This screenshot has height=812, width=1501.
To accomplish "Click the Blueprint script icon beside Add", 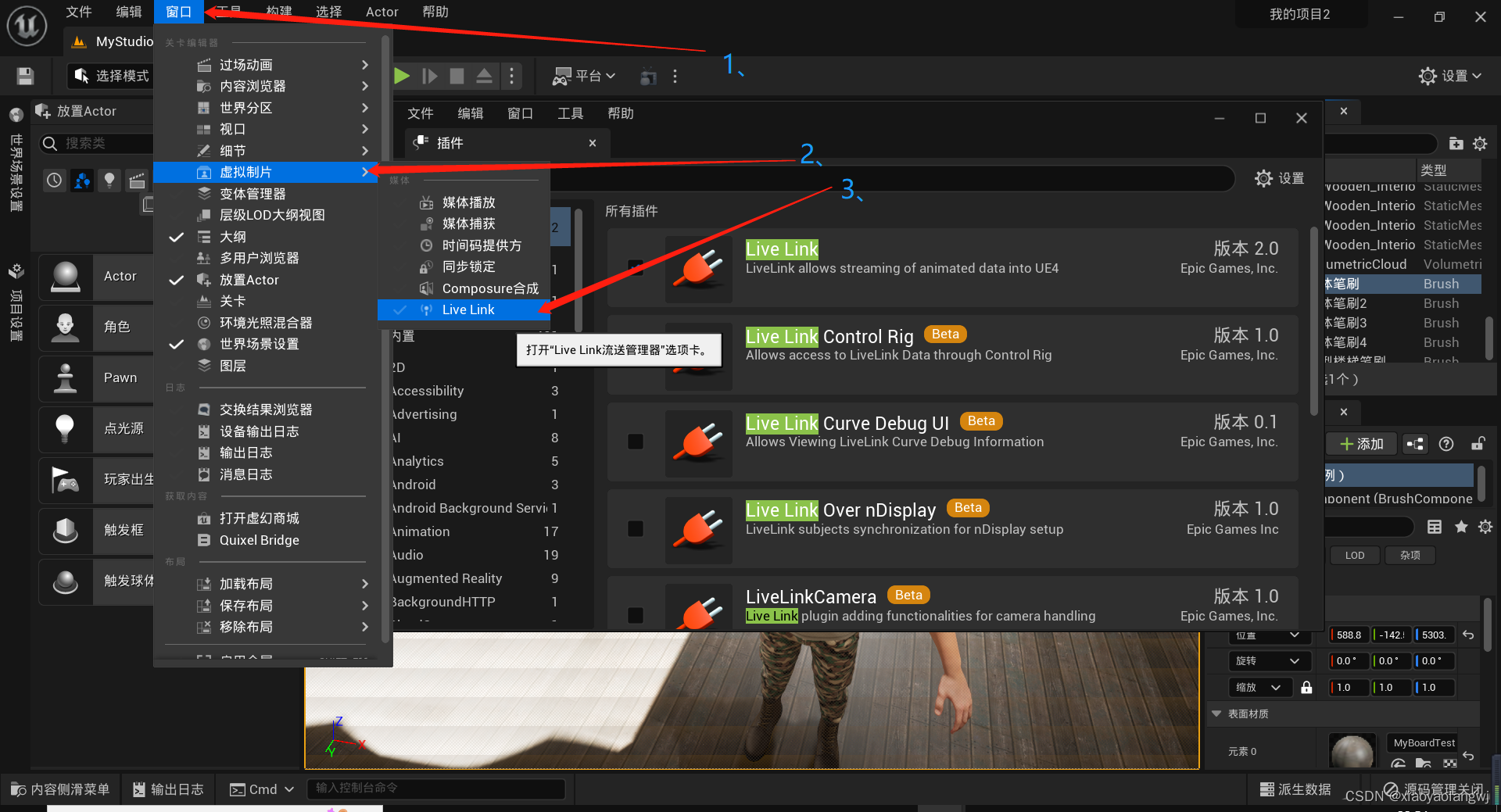I will (1415, 444).
